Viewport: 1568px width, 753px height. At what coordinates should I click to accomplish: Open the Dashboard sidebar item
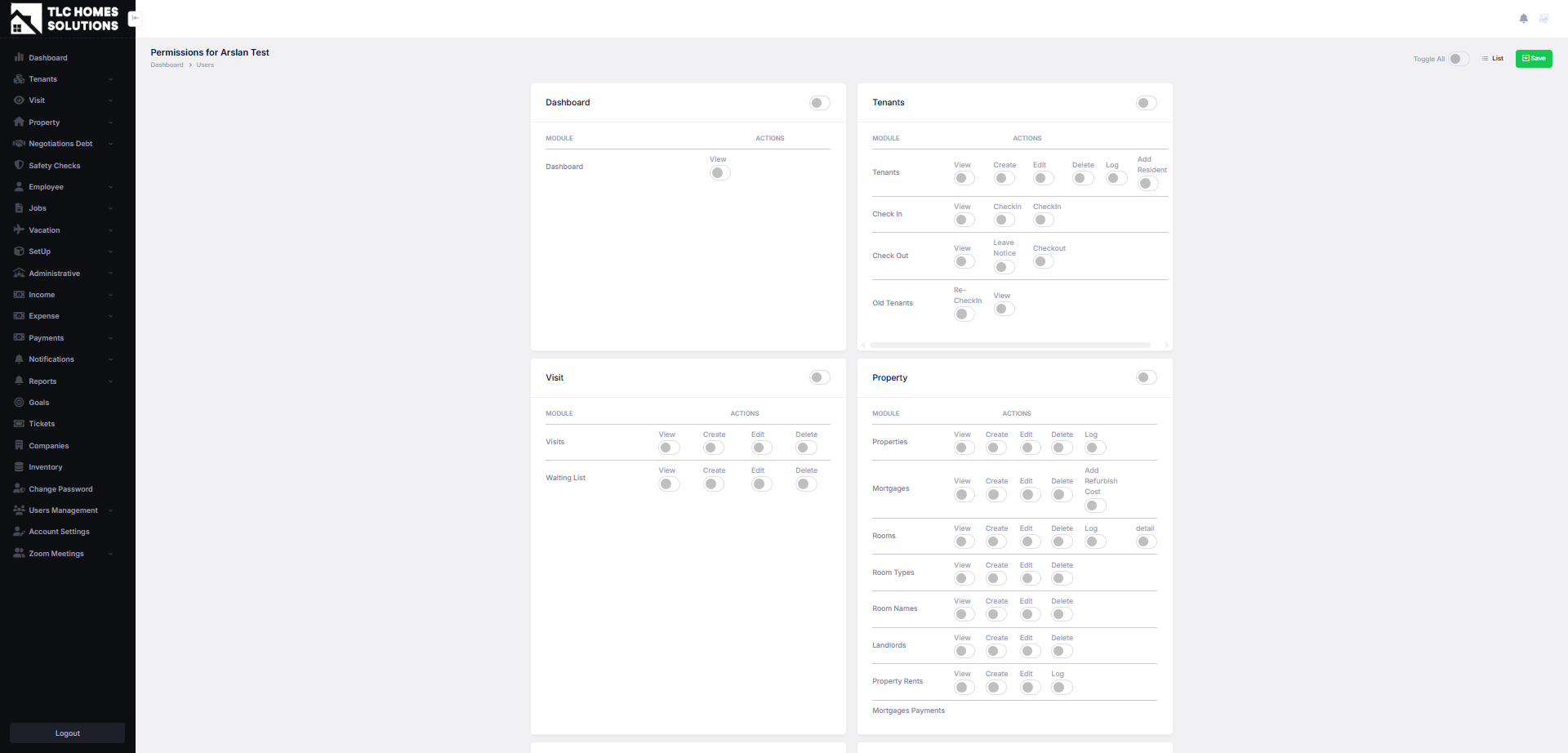point(48,58)
